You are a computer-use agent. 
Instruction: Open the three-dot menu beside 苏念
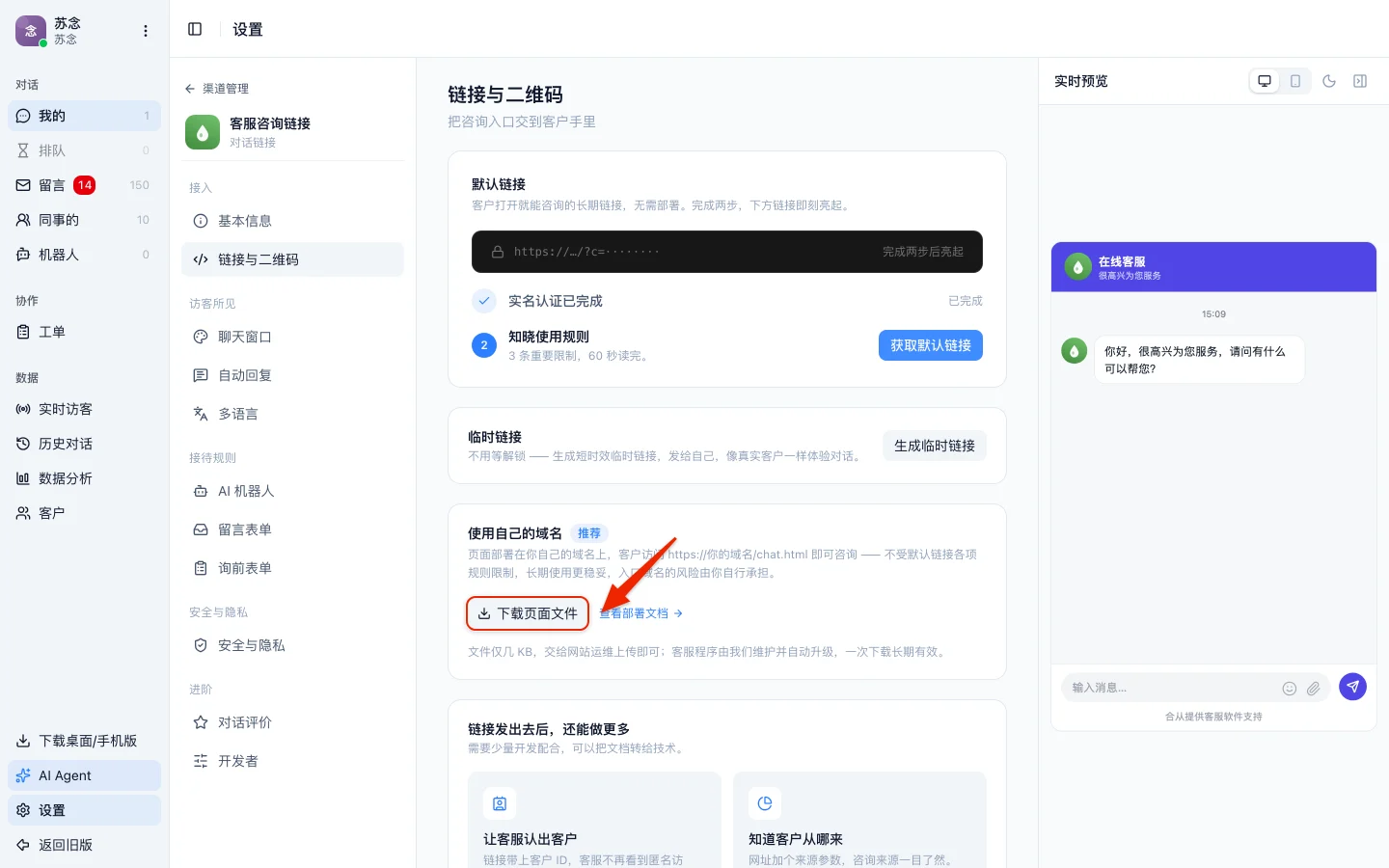pos(146,31)
